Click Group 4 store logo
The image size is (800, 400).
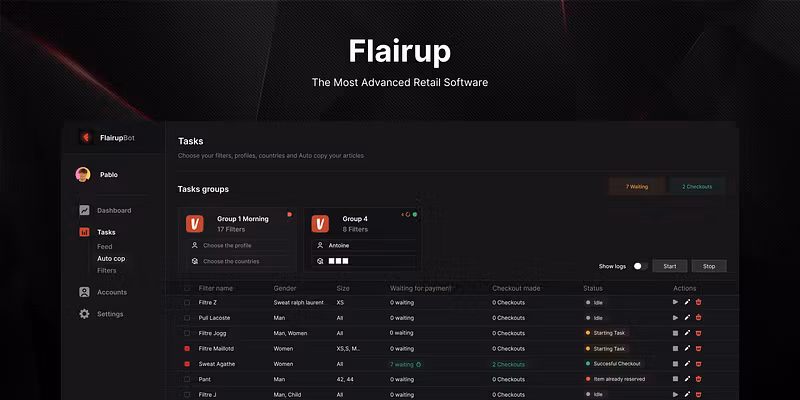click(x=320, y=223)
